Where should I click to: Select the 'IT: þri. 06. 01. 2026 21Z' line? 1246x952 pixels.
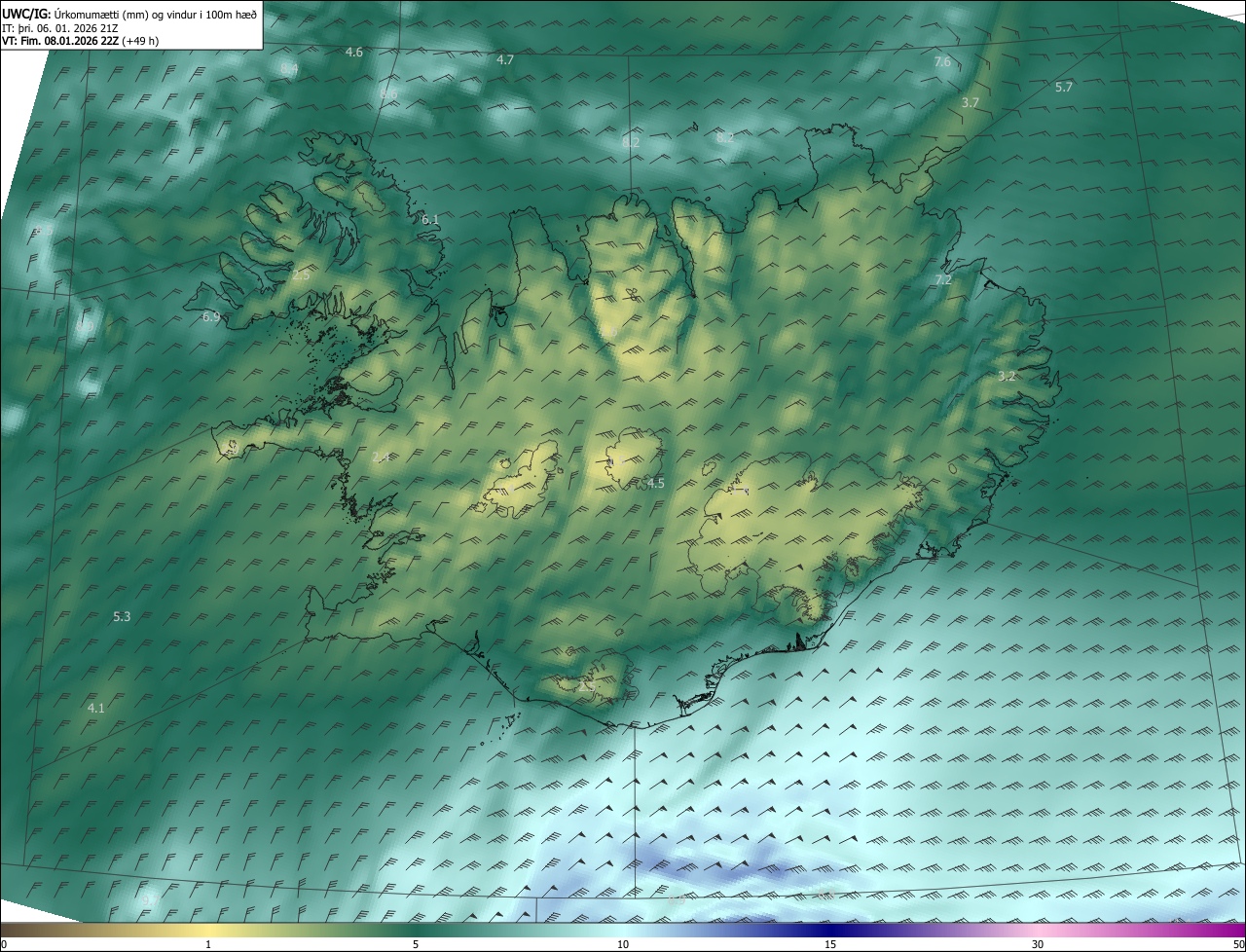60,28
